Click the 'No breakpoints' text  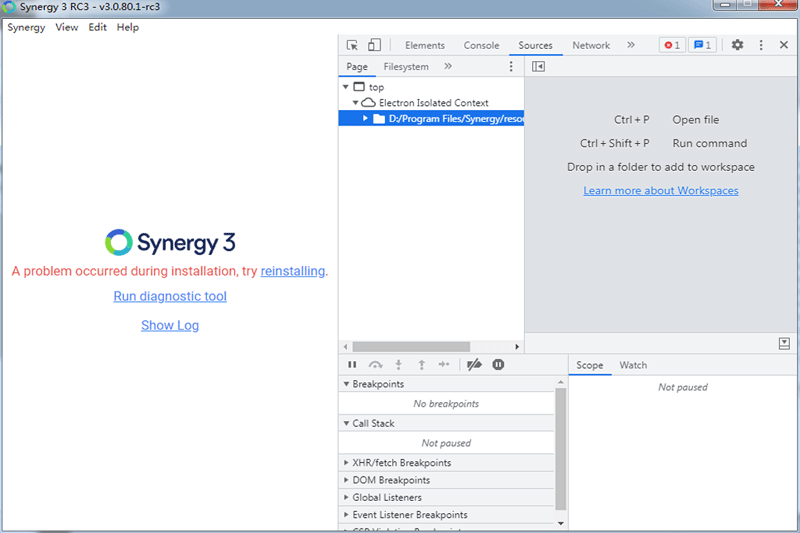446,404
